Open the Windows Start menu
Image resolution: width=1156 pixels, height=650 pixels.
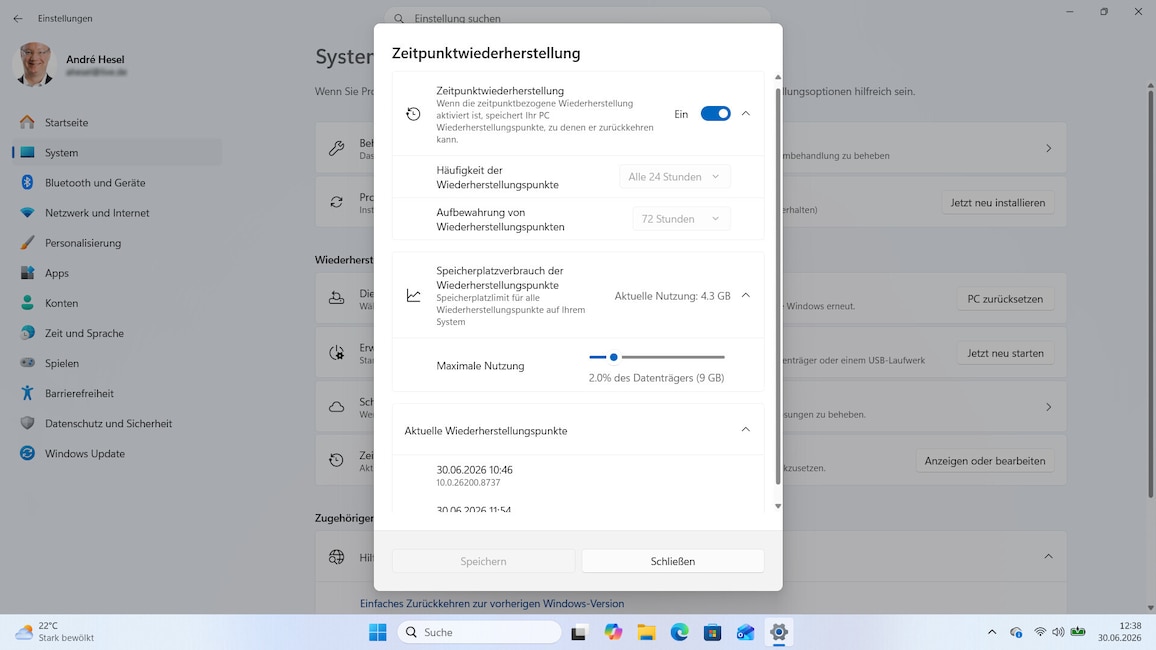377,632
